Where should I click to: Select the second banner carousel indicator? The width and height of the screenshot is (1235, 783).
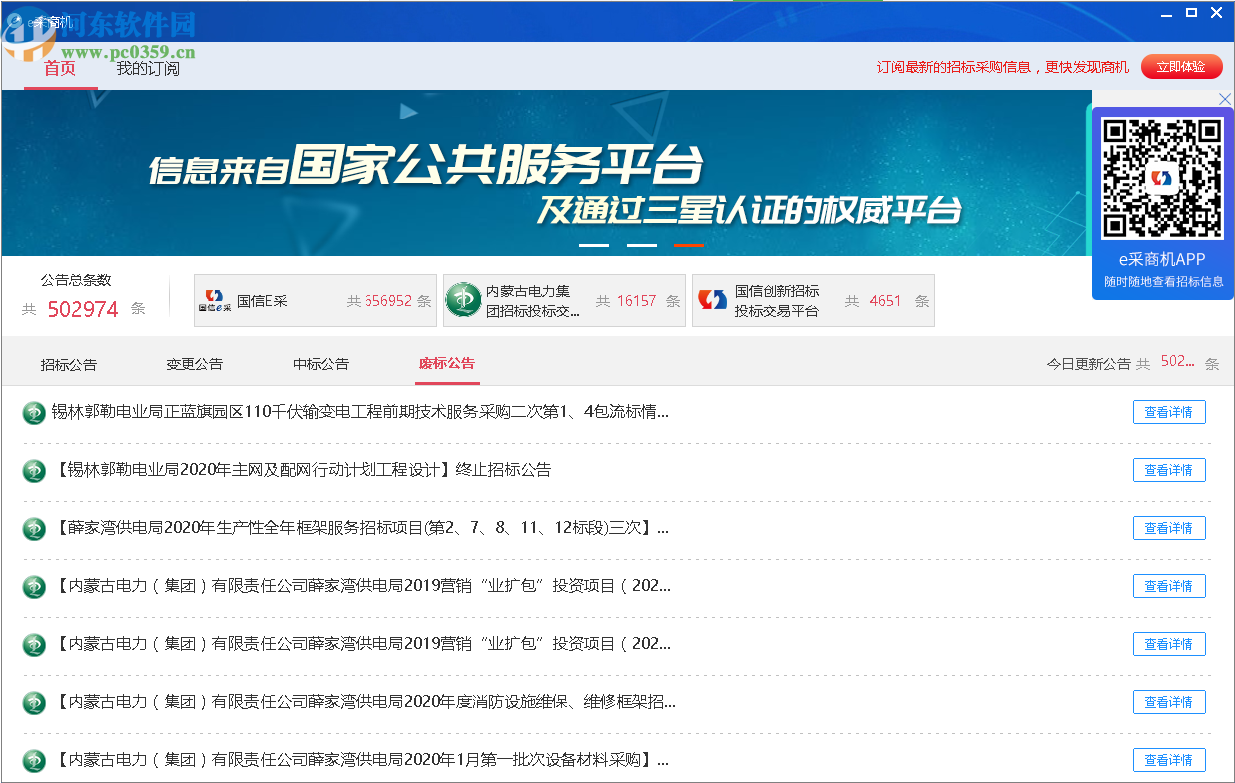[x=642, y=245]
